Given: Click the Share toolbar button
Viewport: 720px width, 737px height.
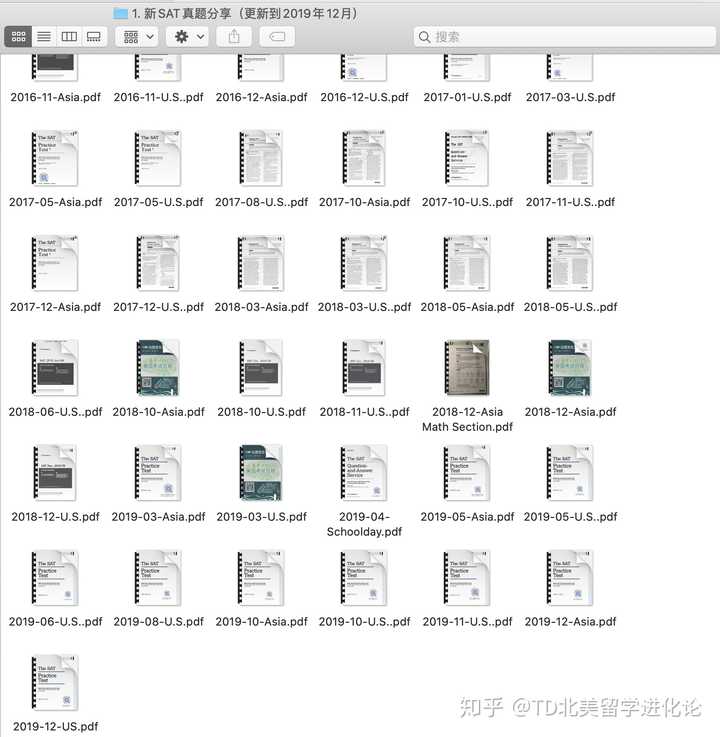Looking at the screenshot, I should [234, 37].
